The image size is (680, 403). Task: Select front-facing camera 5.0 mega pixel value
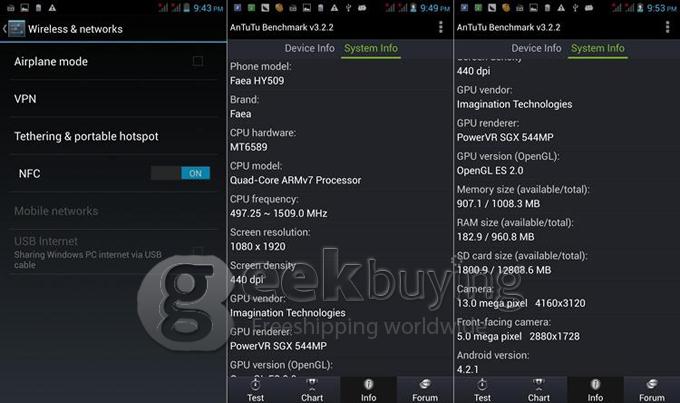coord(518,336)
